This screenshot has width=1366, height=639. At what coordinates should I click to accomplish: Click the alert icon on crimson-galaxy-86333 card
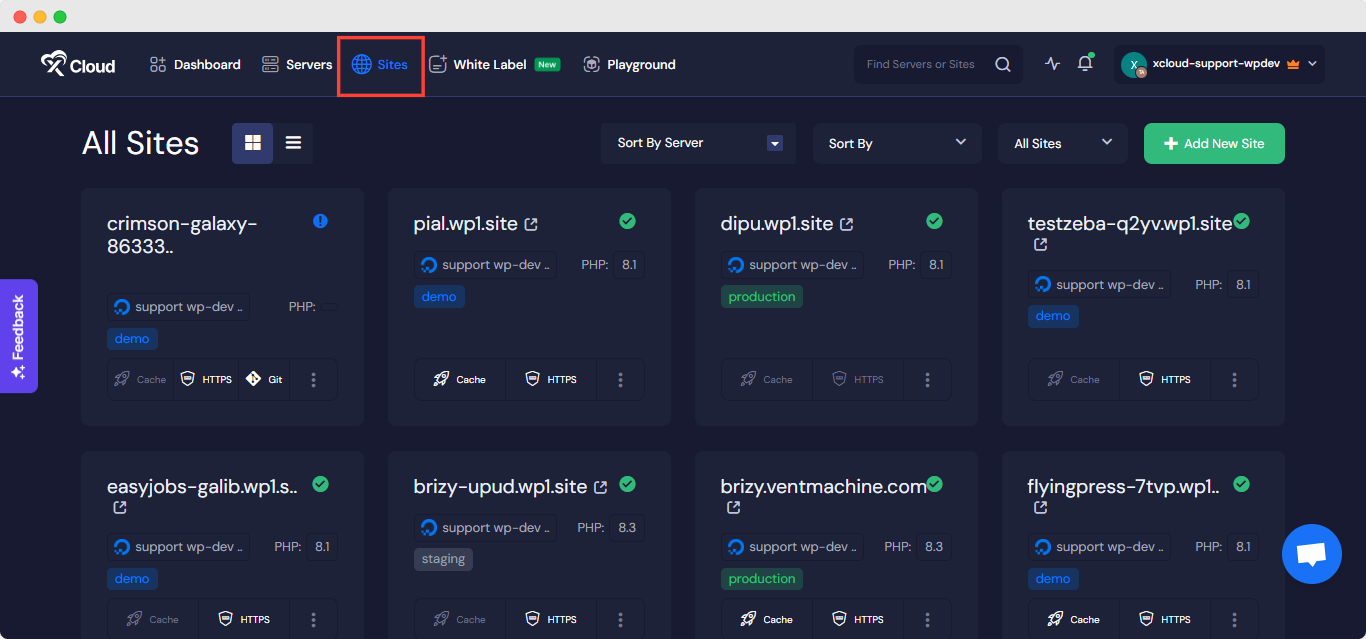[x=320, y=221]
